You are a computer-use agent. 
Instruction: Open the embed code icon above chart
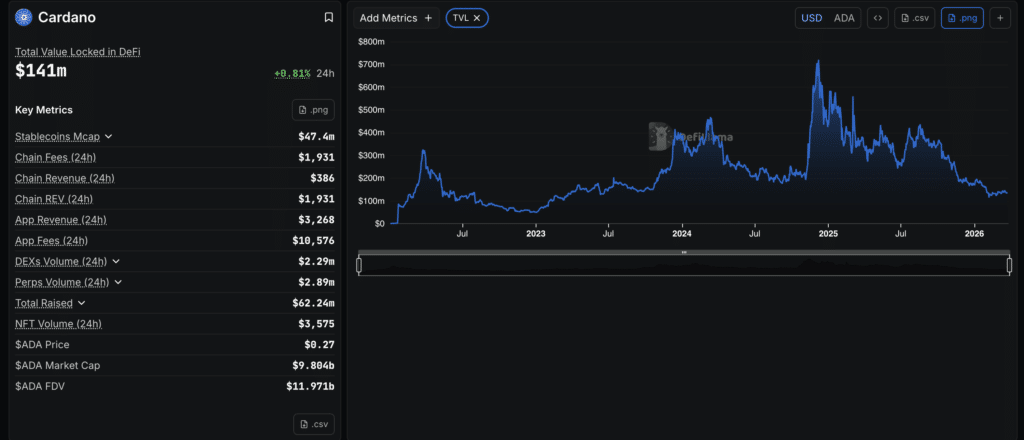coord(877,18)
